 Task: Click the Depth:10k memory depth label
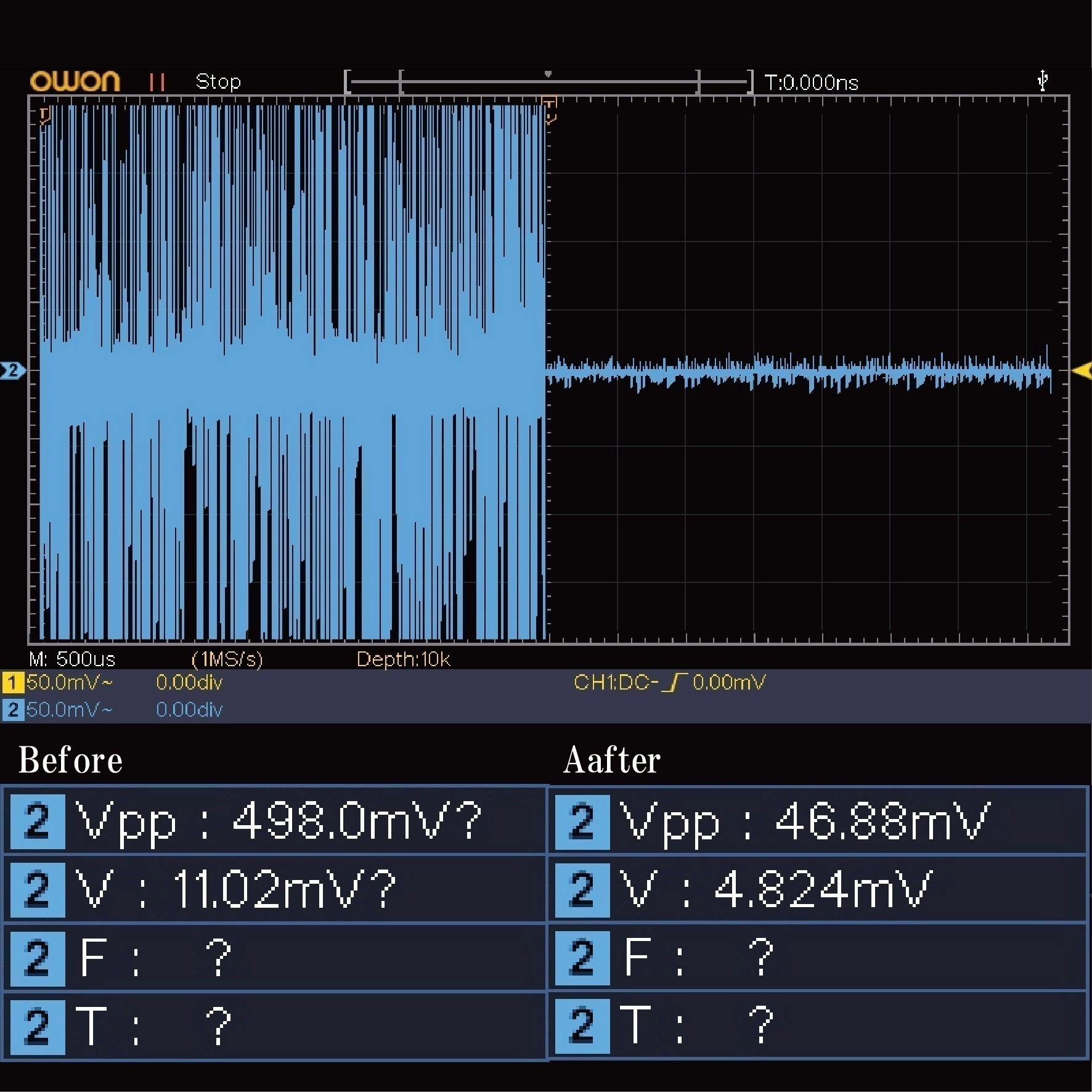tap(403, 659)
